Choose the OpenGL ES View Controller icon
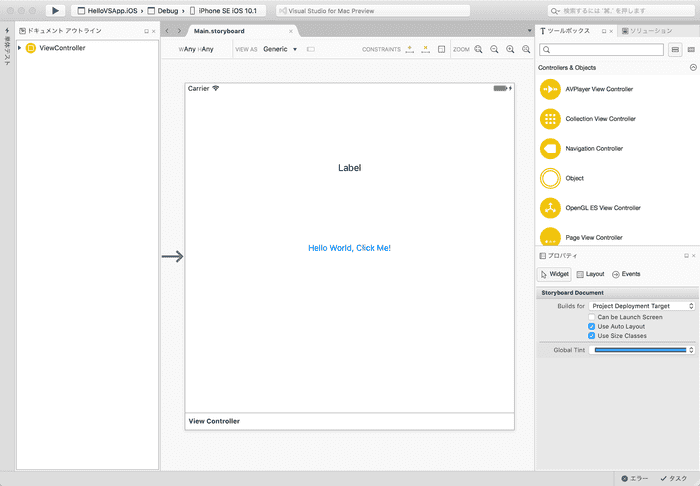Screen dimensions: 700x486 coord(550,208)
